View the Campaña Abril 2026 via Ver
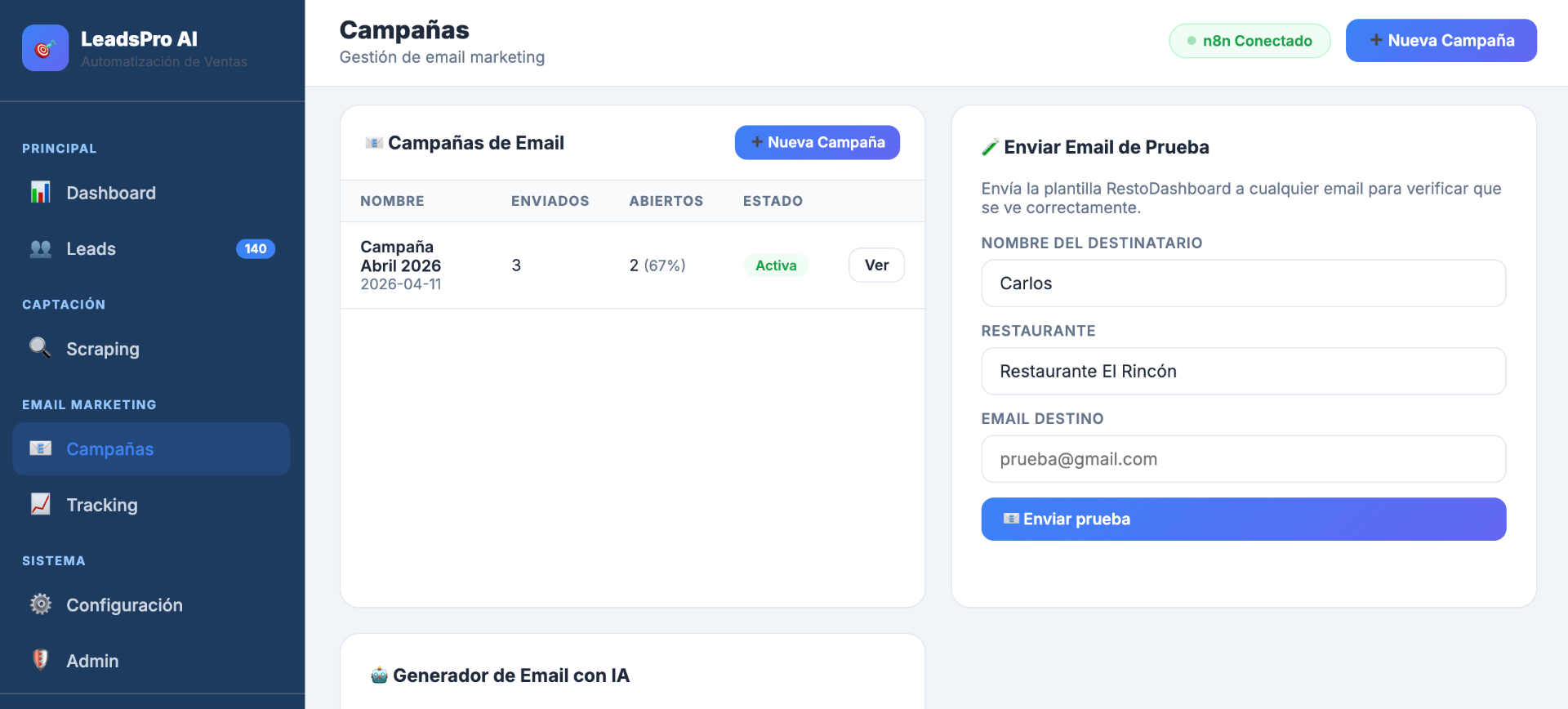This screenshot has width=1568, height=709. click(876, 265)
